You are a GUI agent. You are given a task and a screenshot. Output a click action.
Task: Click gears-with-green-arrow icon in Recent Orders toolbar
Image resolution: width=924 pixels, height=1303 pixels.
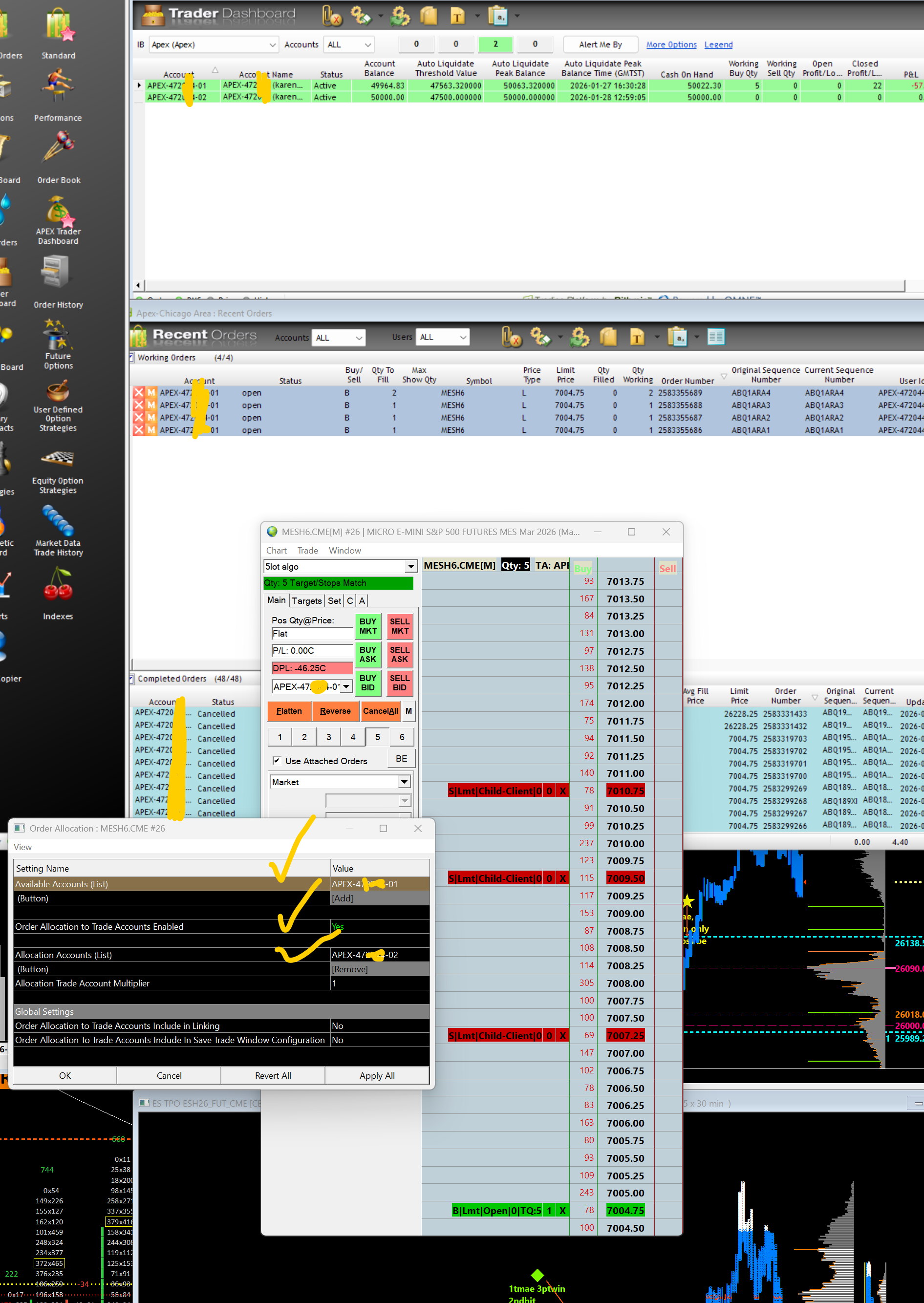(580, 337)
